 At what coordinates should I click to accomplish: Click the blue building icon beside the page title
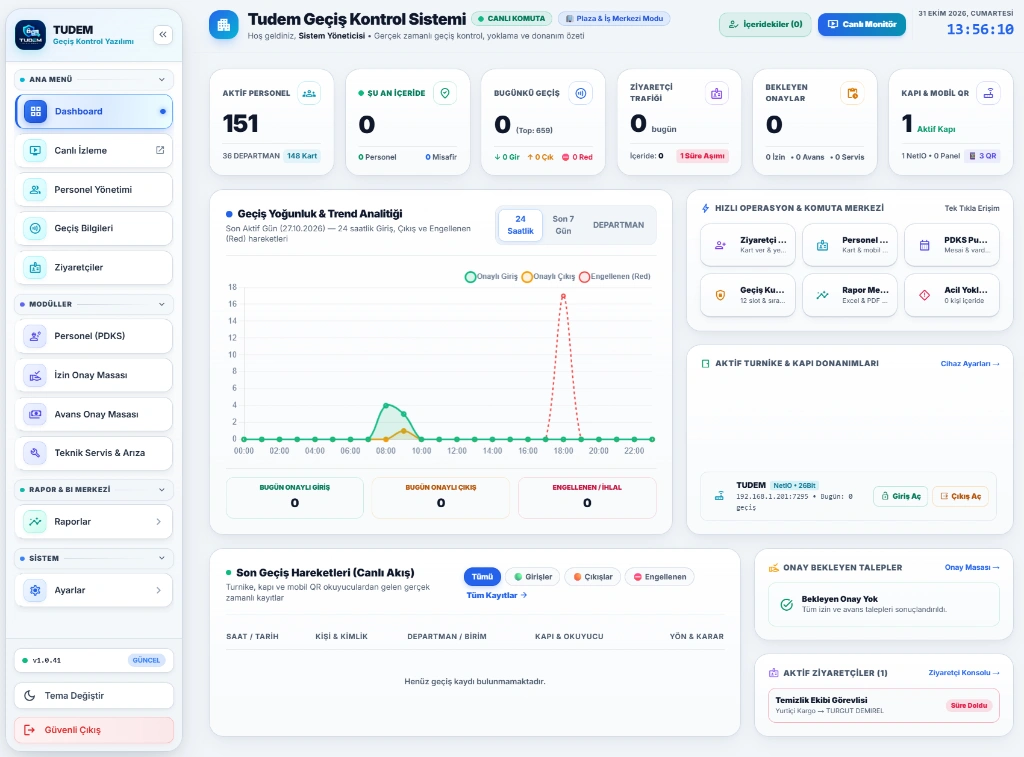click(223, 25)
